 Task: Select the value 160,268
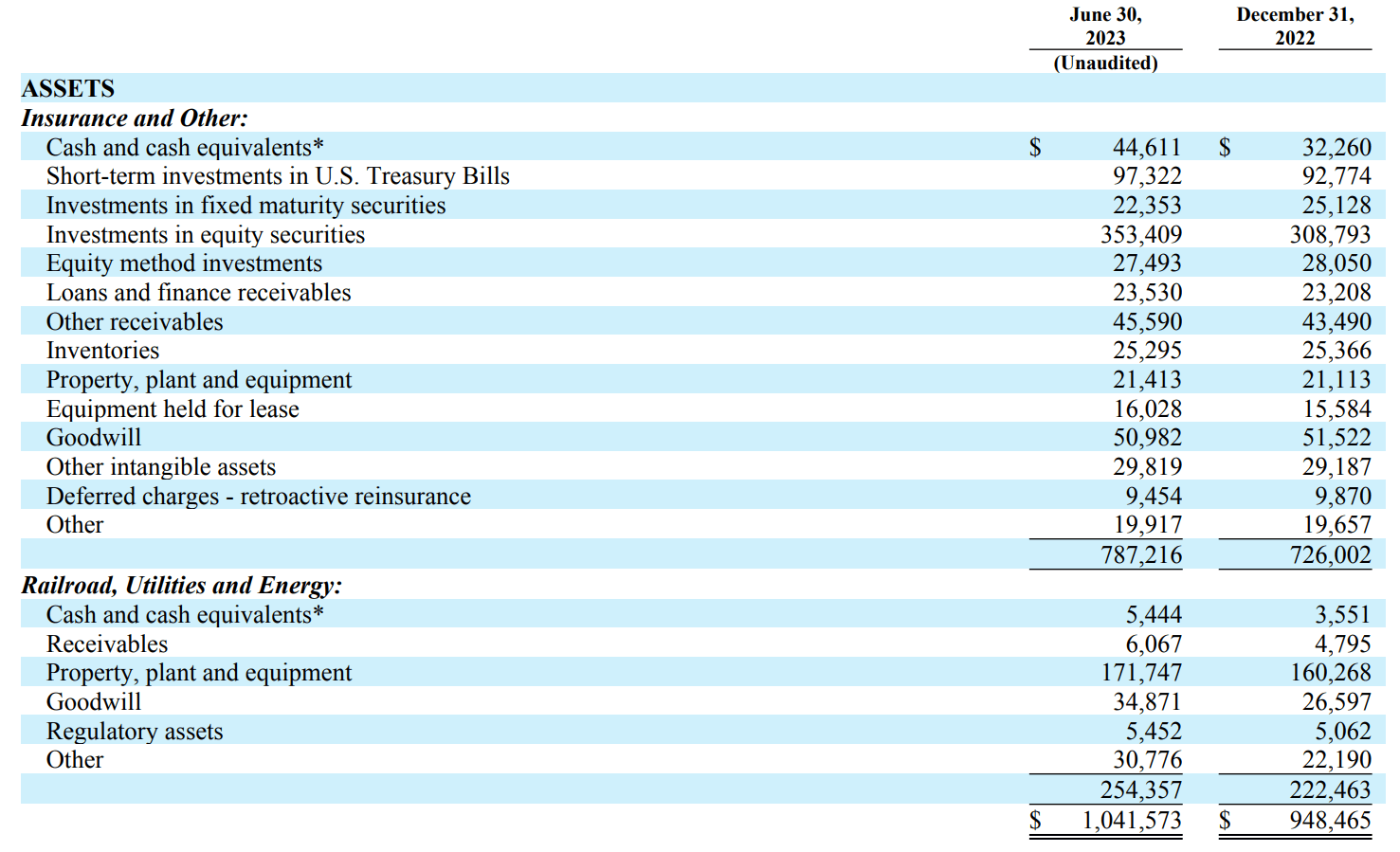pos(1331,673)
